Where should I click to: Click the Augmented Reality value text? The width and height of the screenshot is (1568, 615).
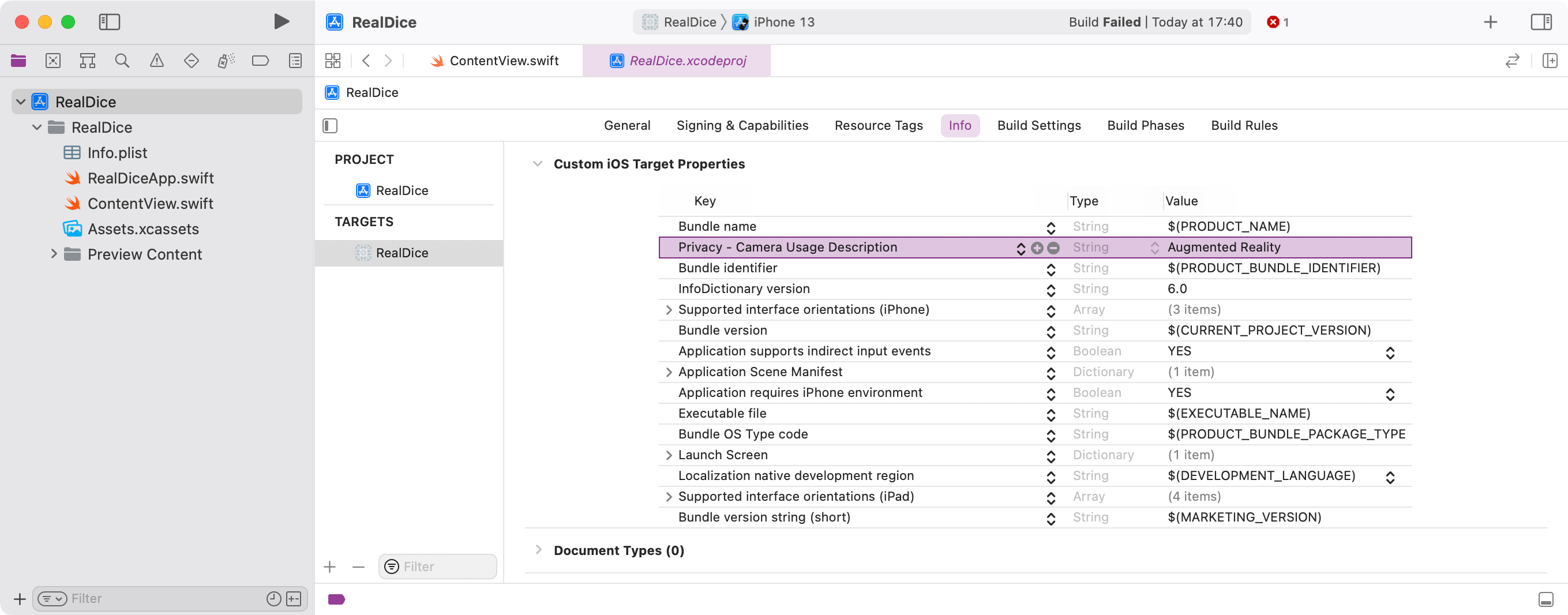click(1224, 247)
